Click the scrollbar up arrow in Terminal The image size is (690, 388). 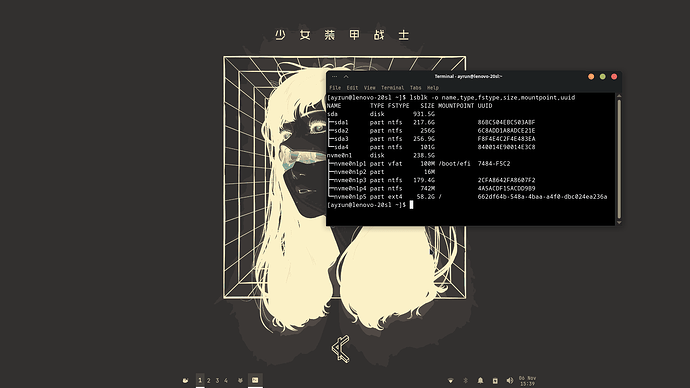[x=619, y=95]
